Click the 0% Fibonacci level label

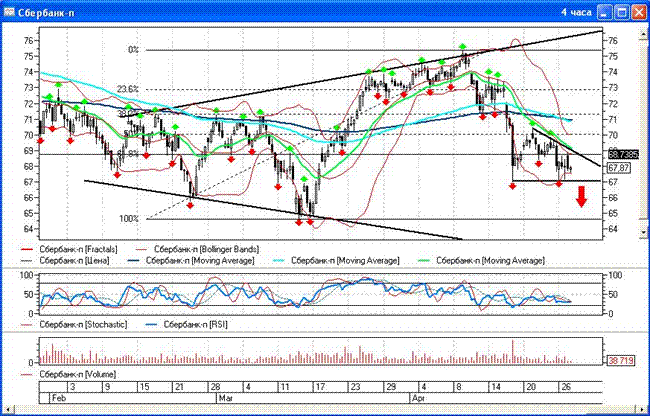coord(133,50)
